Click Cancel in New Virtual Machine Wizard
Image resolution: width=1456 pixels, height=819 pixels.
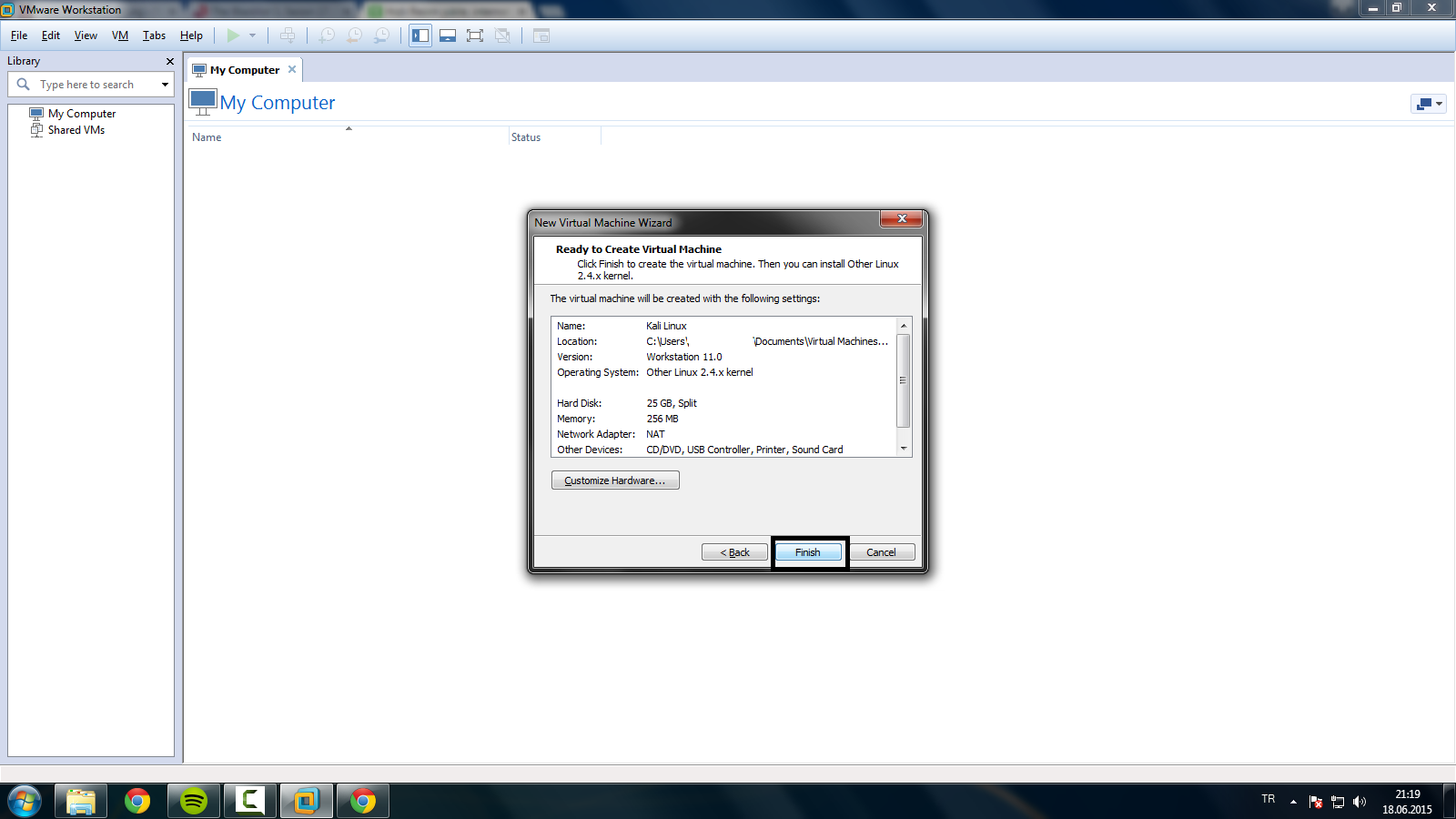click(x=881, y=552)
